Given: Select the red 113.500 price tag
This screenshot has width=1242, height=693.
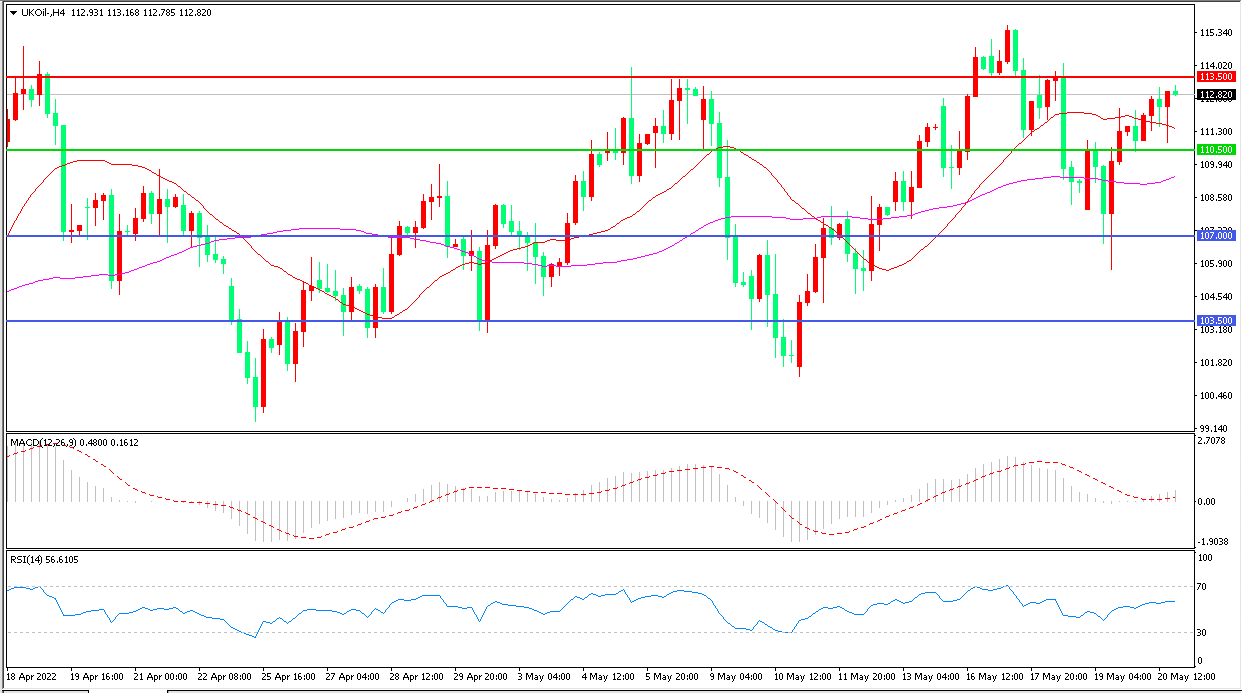Looking at the screenshot, I should pos(1216,77).
